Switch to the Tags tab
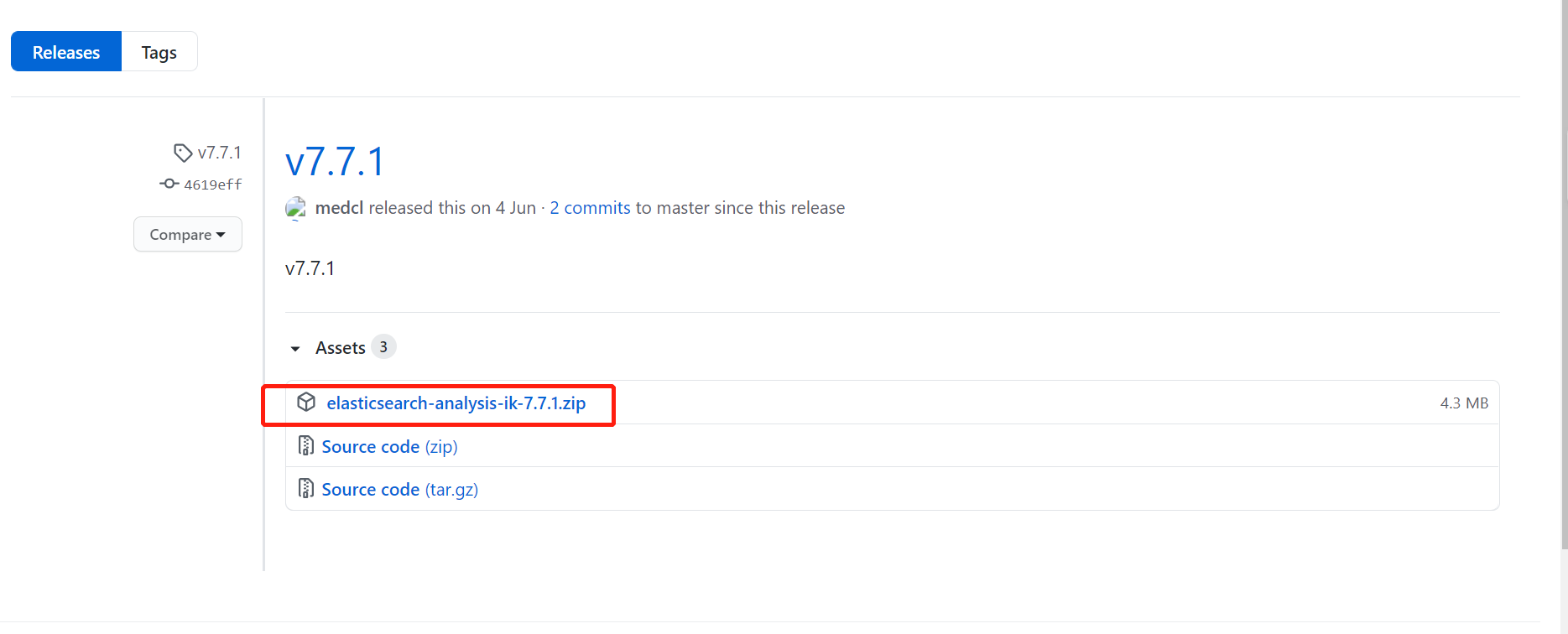 159,52
